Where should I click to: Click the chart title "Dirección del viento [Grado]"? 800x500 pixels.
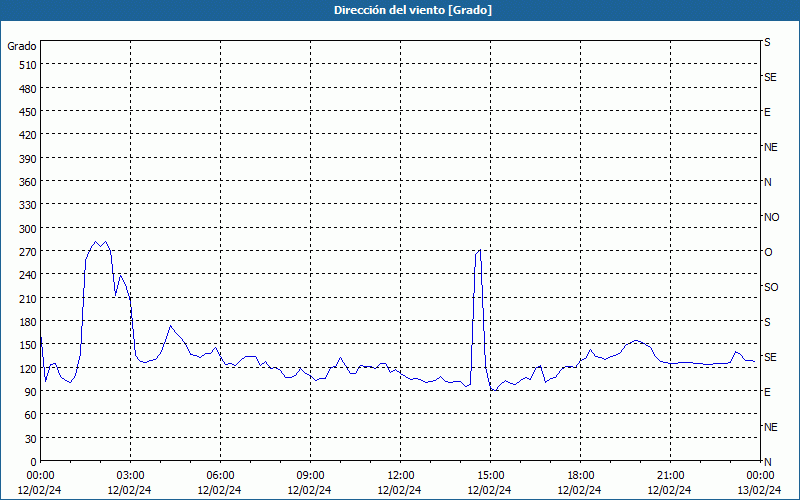coord(413,10)
